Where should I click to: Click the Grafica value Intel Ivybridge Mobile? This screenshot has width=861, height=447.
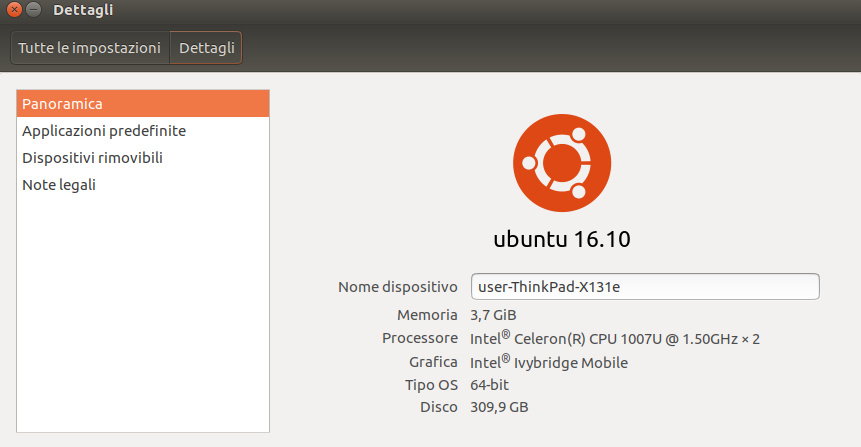(549, 362)
